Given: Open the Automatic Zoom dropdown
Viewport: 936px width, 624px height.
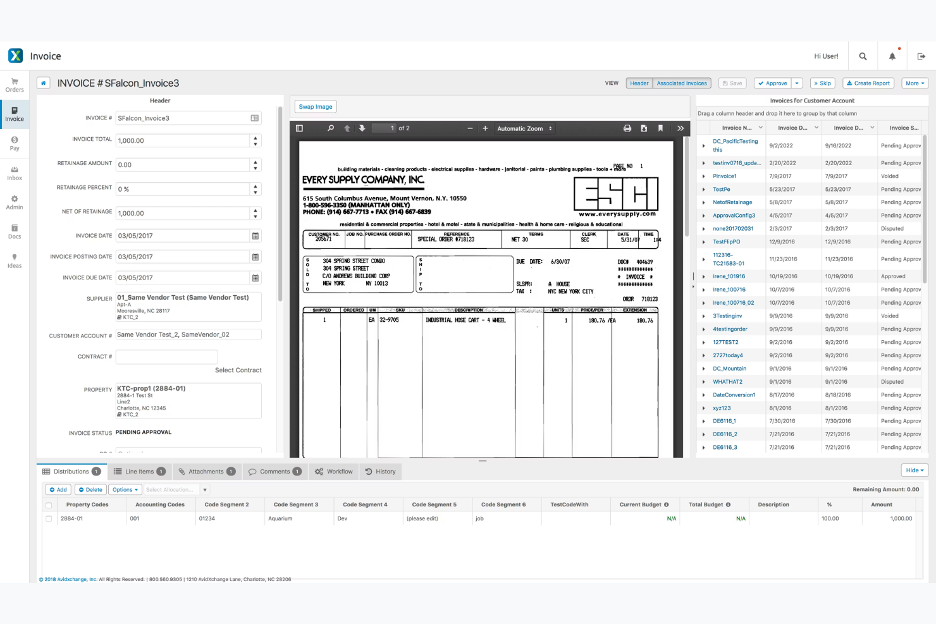Looking at the screenshot, I should click(524, 128).
